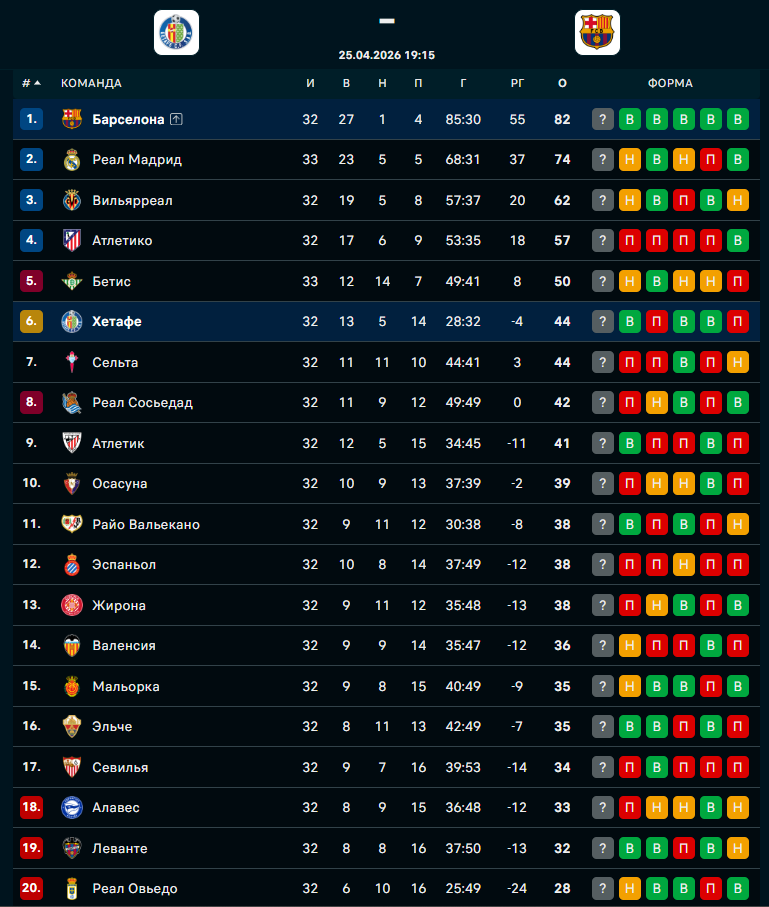Click the gray question mark badge for Барселона
Screen dimensions: 769x907
pos(603,119)
